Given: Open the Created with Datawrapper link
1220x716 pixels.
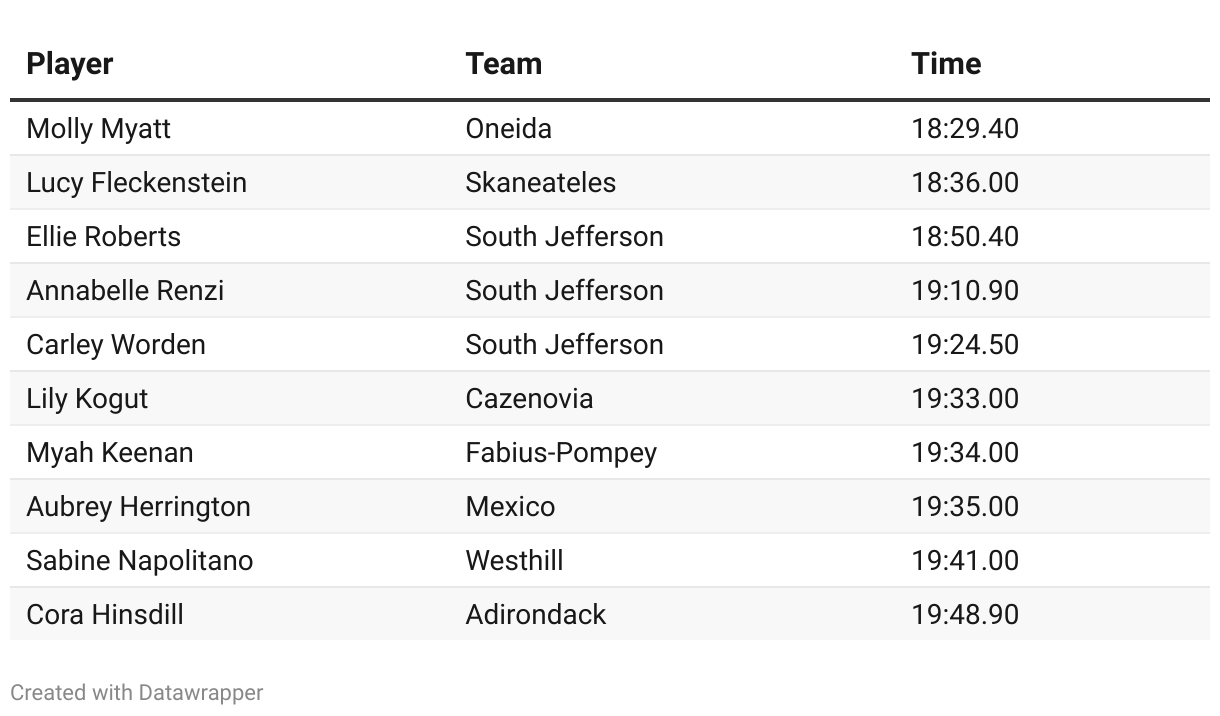Looking at the screenshot, I should (x=137, y=692).
